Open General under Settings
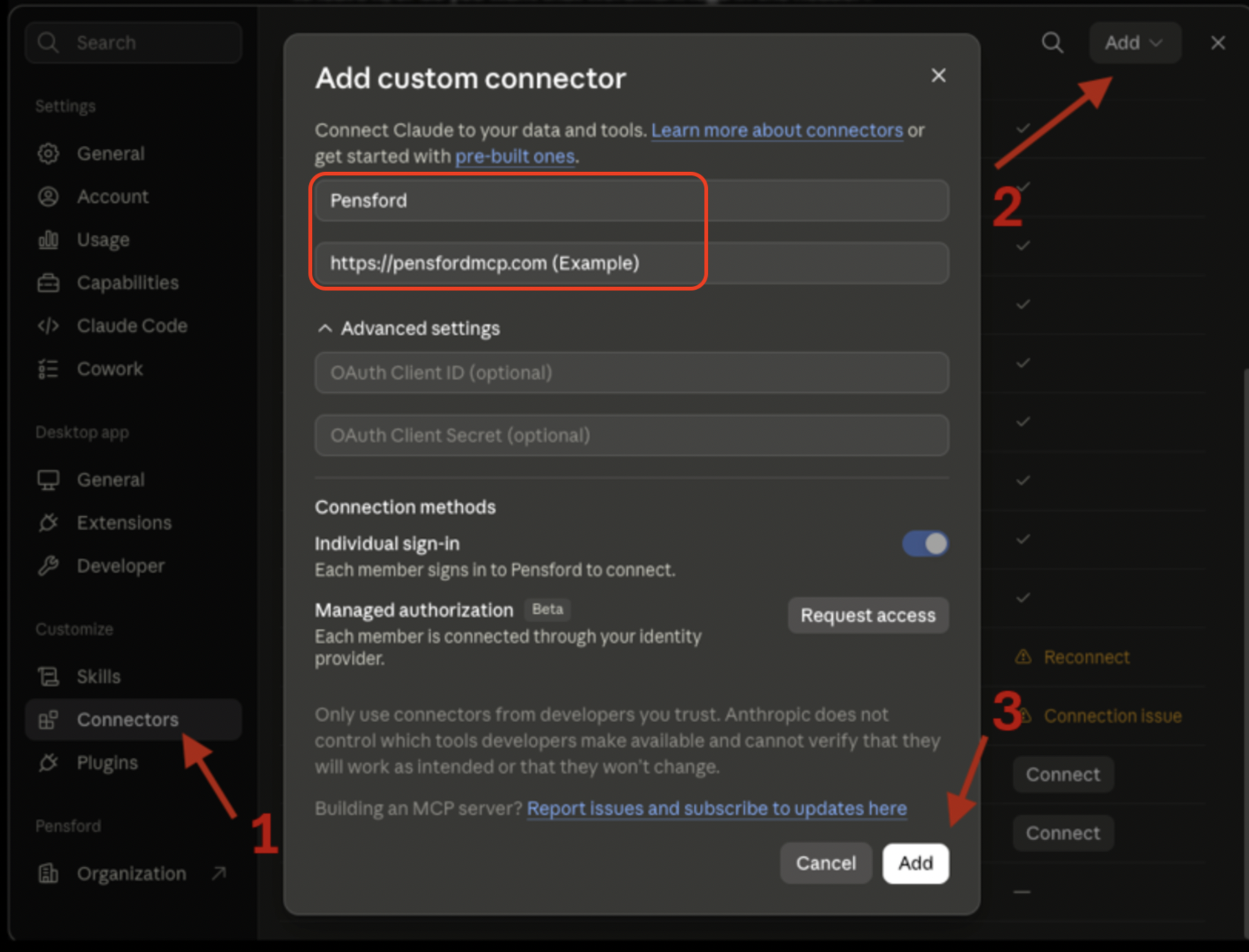 click(x=133, y=153)
